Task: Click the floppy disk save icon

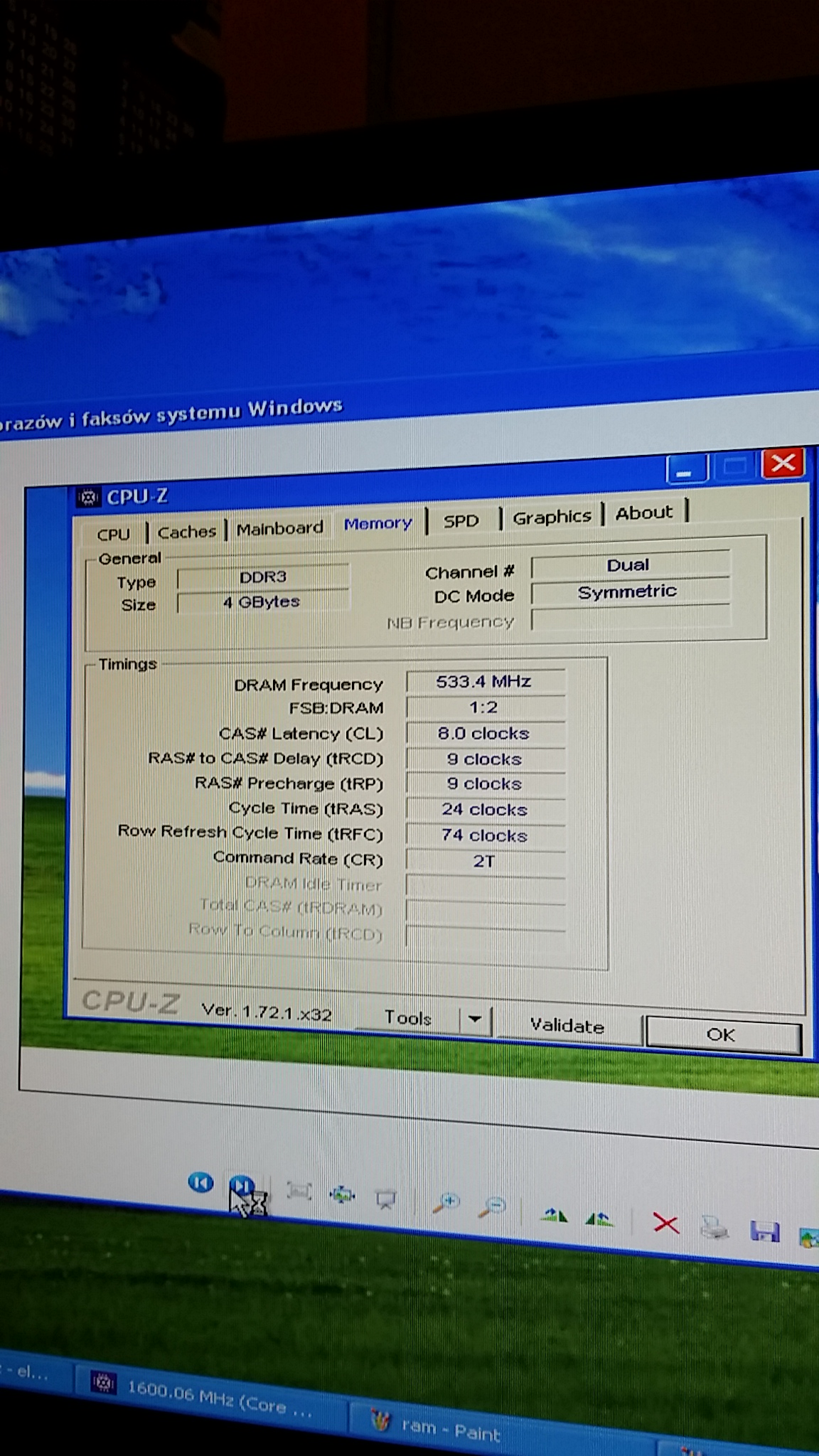Action: pyautogui.click(x=765, y=1231)
